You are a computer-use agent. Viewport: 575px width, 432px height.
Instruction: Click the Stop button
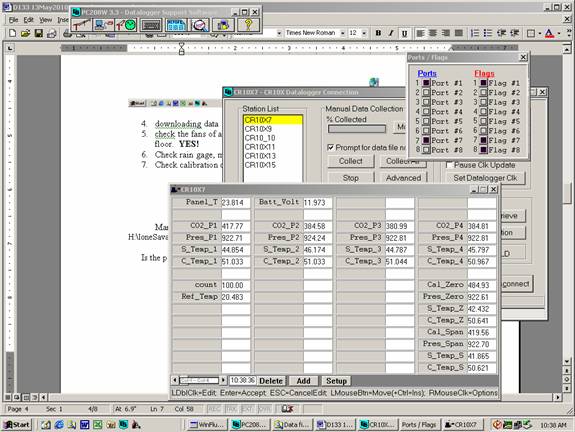click(x=351, y=178)
